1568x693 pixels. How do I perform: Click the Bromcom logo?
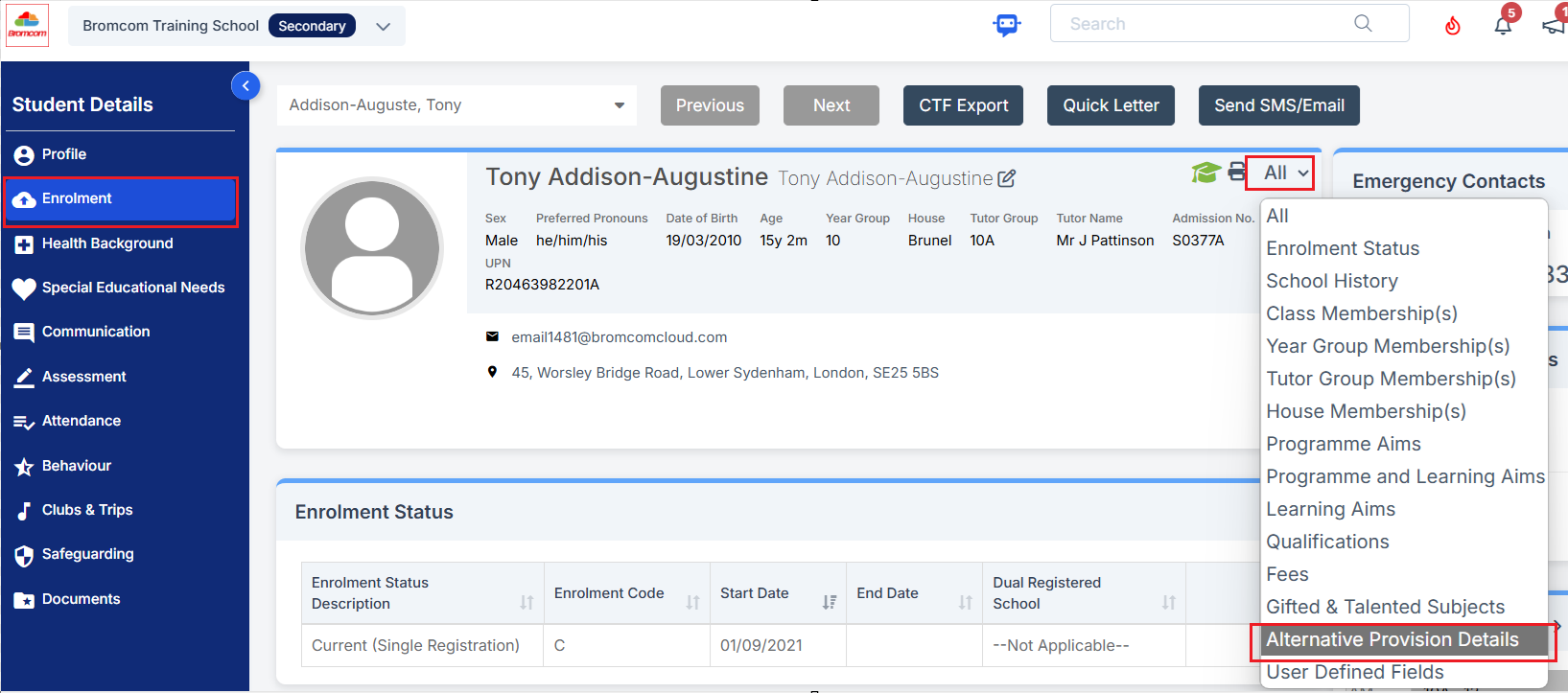27,26
